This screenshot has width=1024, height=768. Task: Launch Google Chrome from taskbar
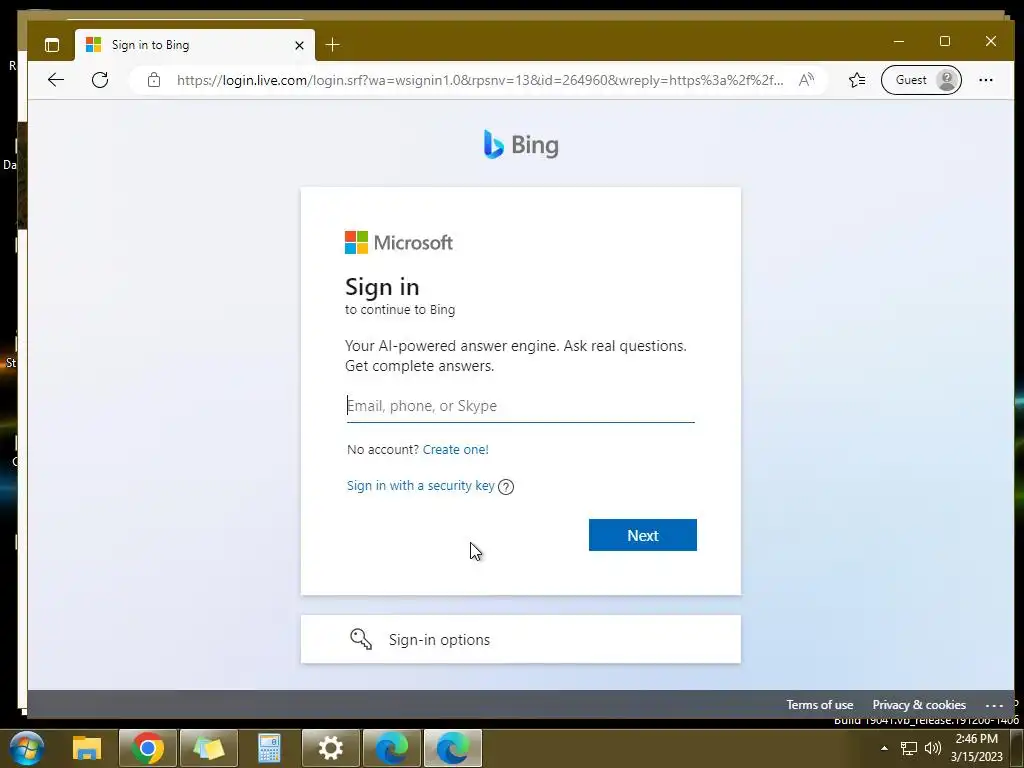tap(148, 748)
